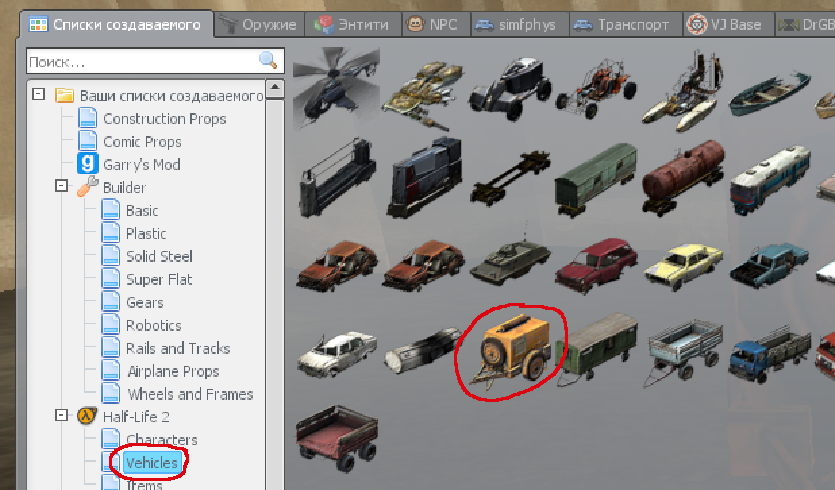This screenshot has height=490, width=835.
Task: Spawn the green caravan trailer
Action: click(596, 349)
